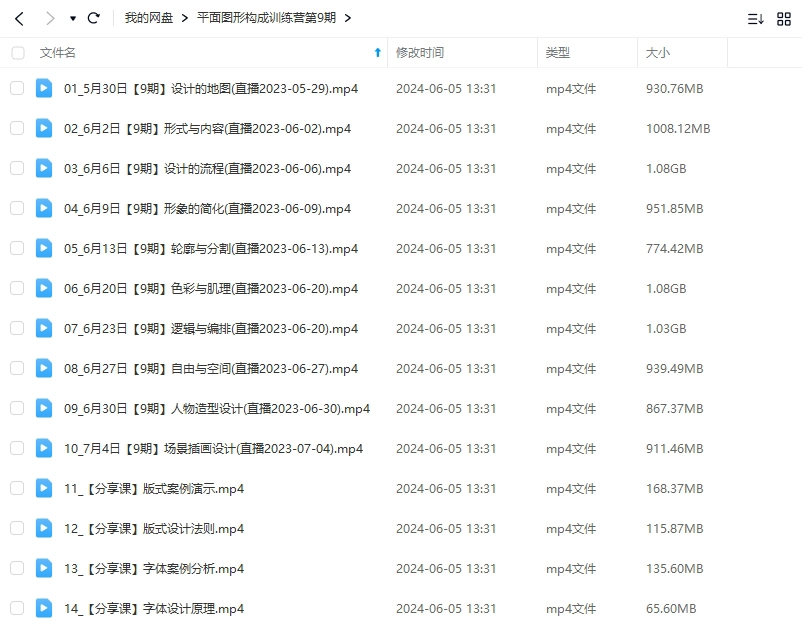Select the checkbox for 11_版式案例演示 file
The image size is (802, 636).
[x=16, y=488]
